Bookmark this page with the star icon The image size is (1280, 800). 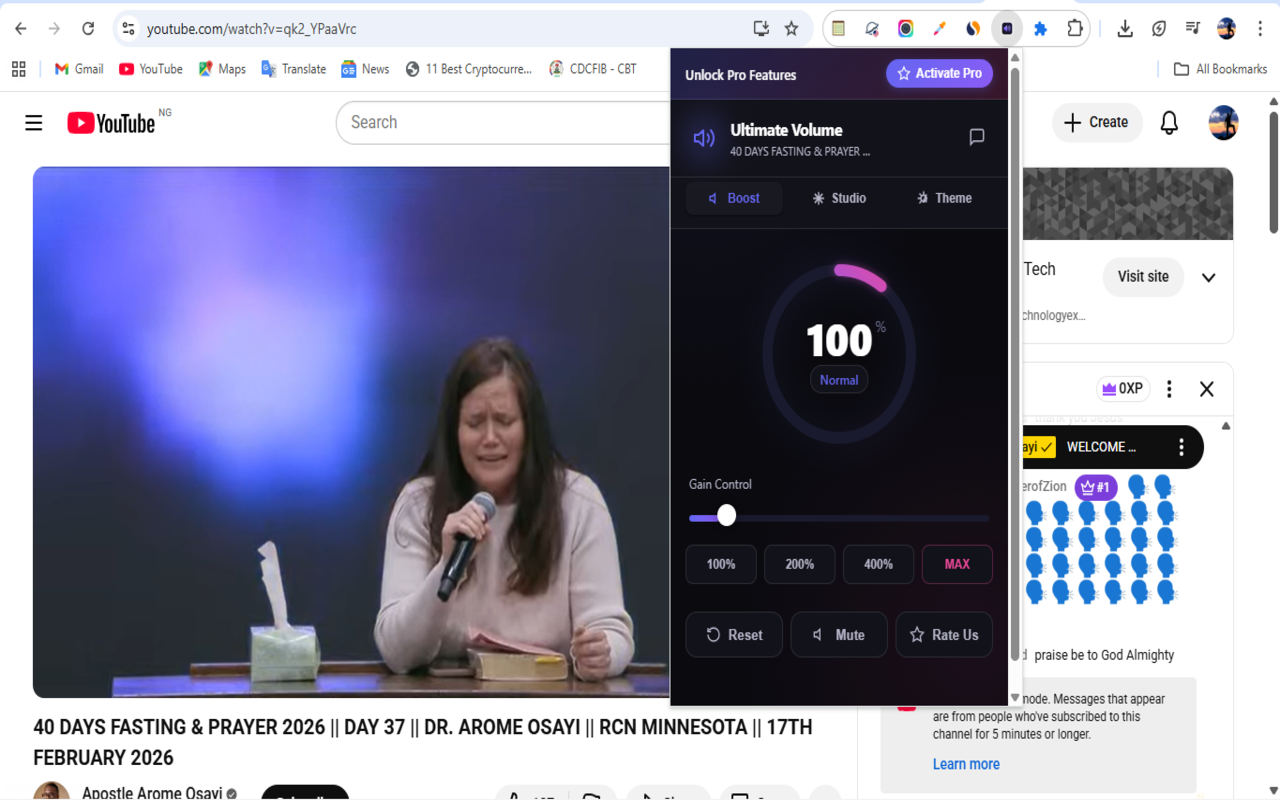pyautogui.click(x=791, y=29)
